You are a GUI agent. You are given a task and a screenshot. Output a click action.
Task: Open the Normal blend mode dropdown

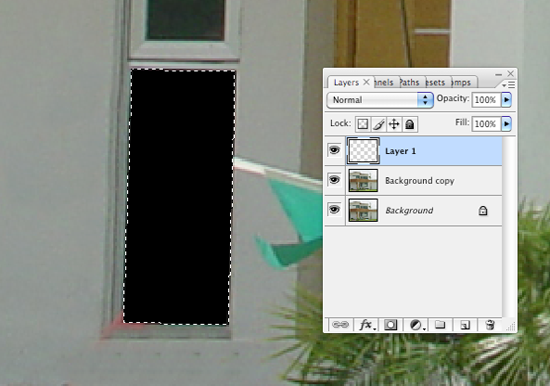380,100
